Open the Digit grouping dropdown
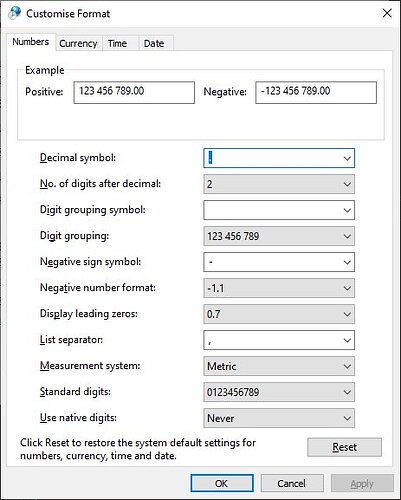401x500 pixels. [279, 236]
